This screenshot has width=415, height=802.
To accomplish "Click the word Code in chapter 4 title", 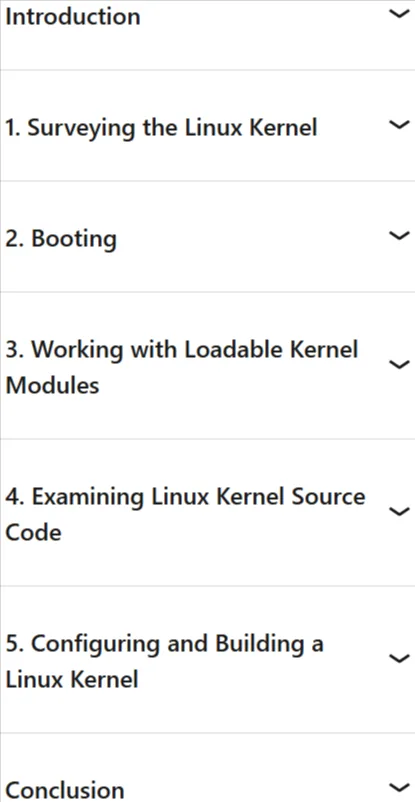I will (x=33, y=532).
